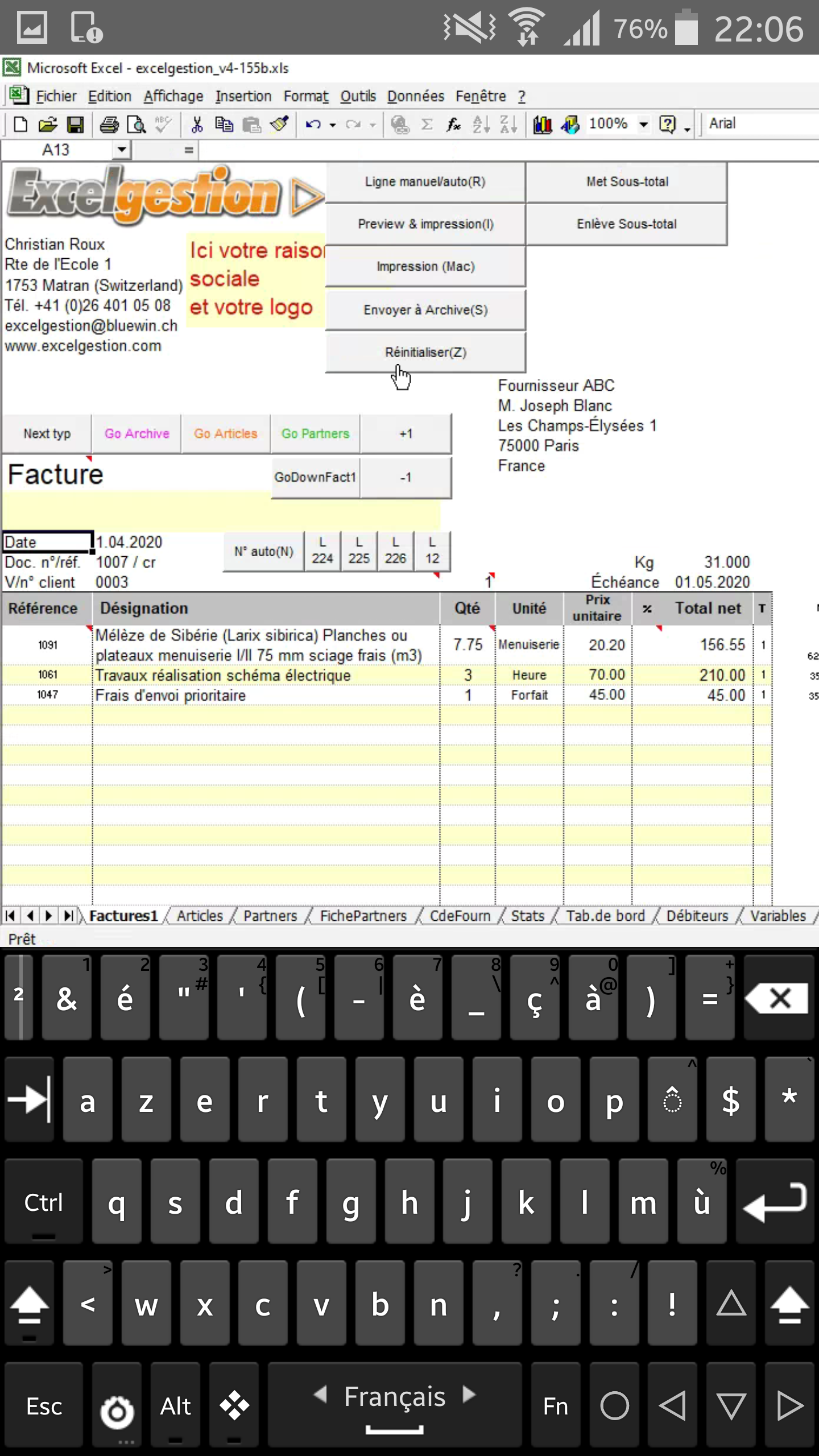819x1456 pixels.
Task: Open the Données menu
Action: point(415,96)
